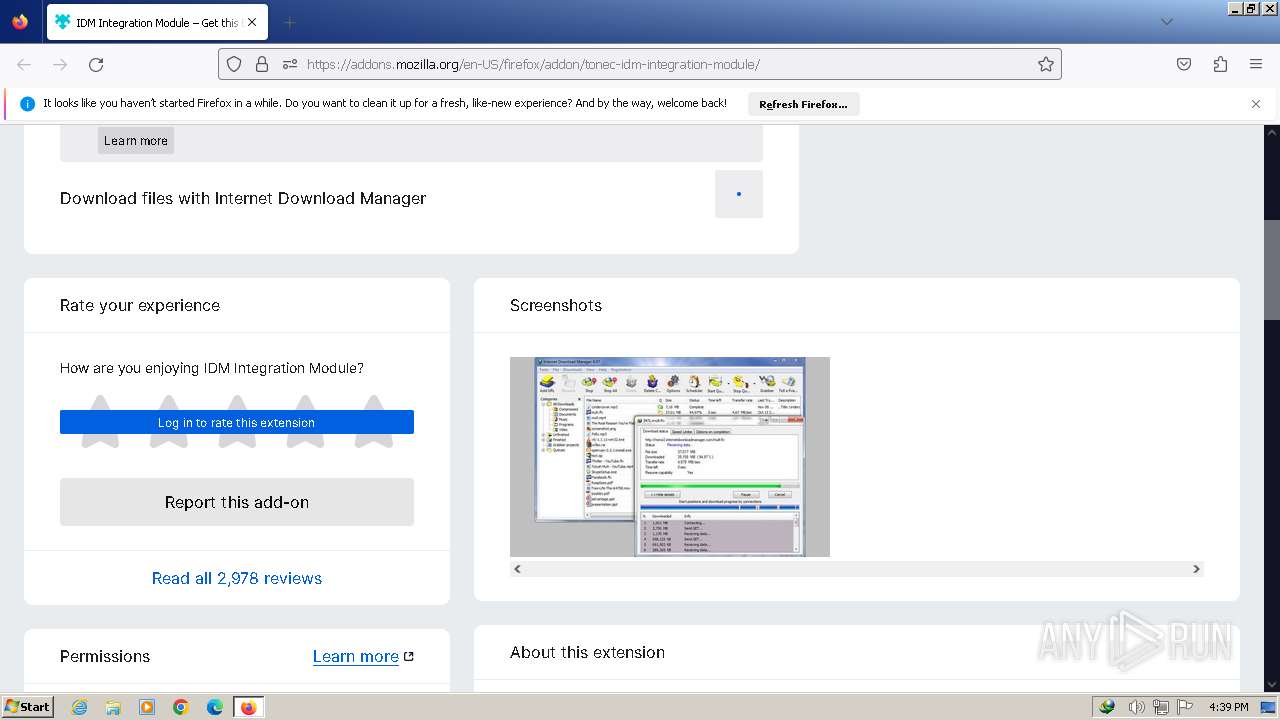Click the Rate your experience heading

coord(140,305)
